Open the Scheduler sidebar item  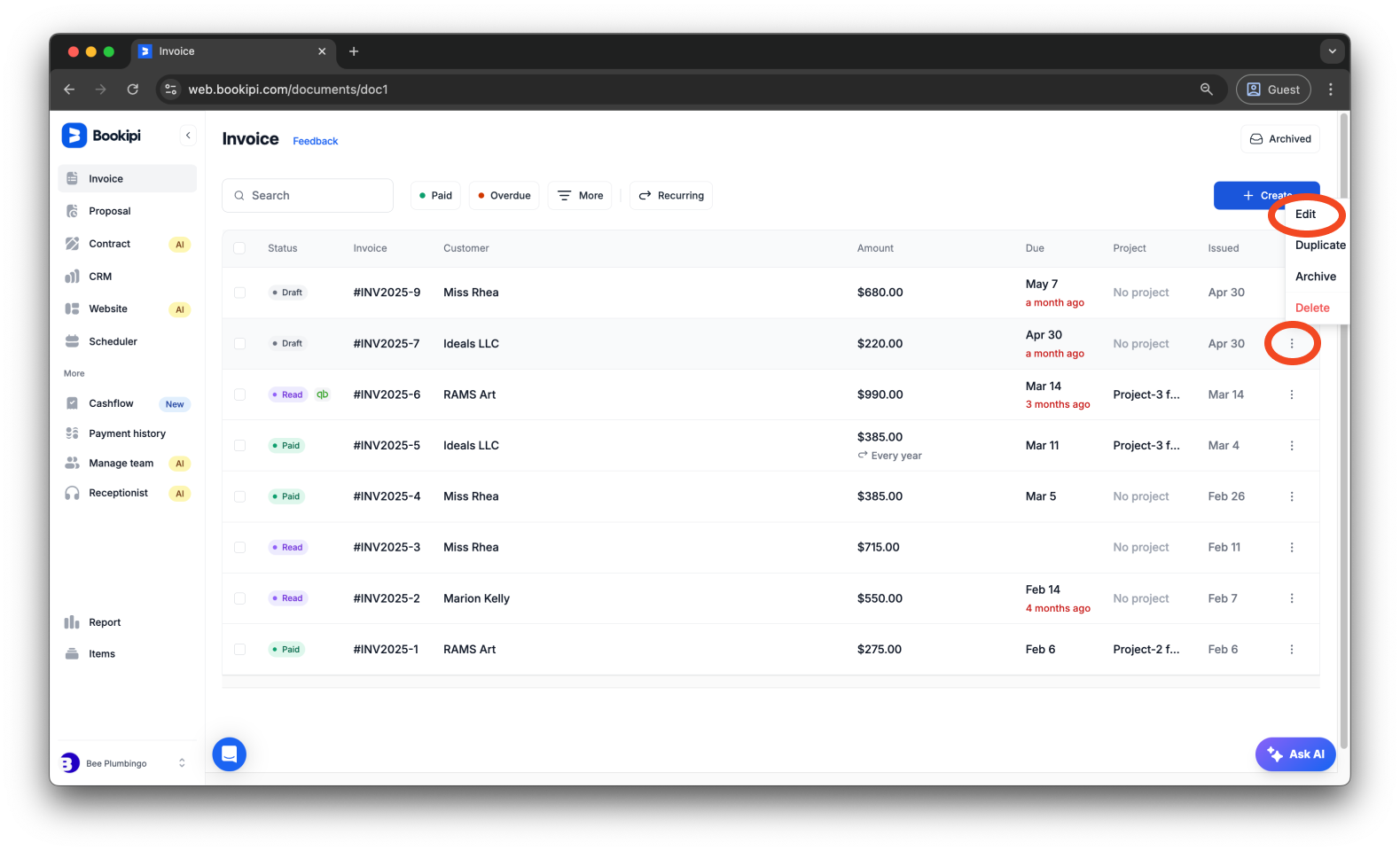[113, 341]
